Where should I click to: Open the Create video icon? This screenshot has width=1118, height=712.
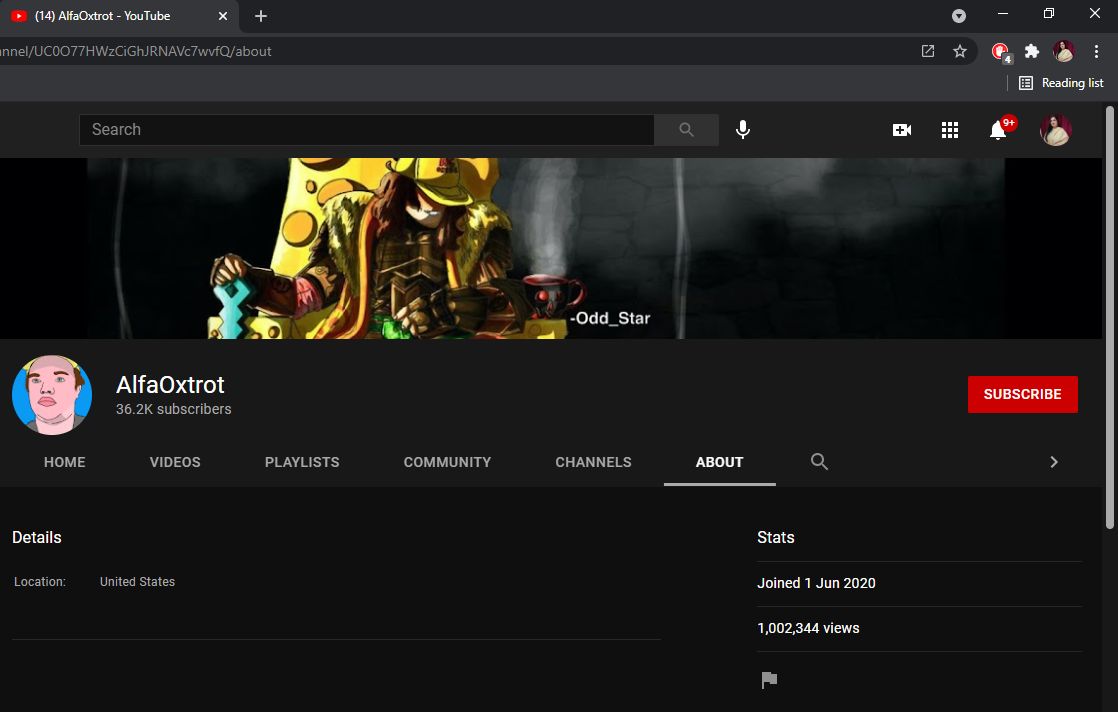[901, 130]
